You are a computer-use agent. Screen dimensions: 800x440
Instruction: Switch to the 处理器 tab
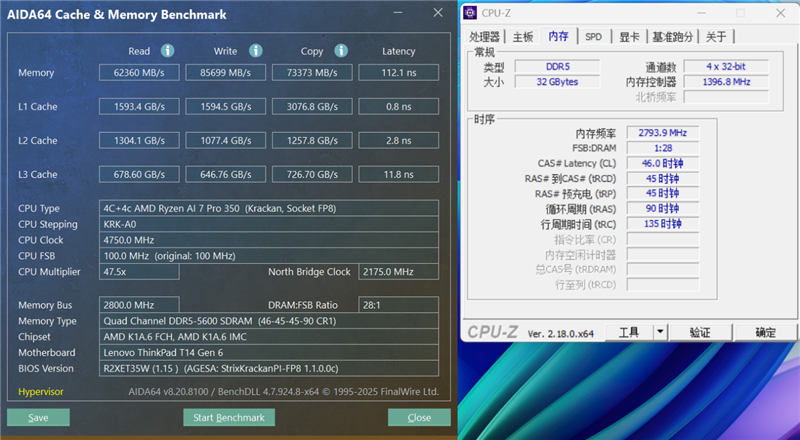[485, 37]
